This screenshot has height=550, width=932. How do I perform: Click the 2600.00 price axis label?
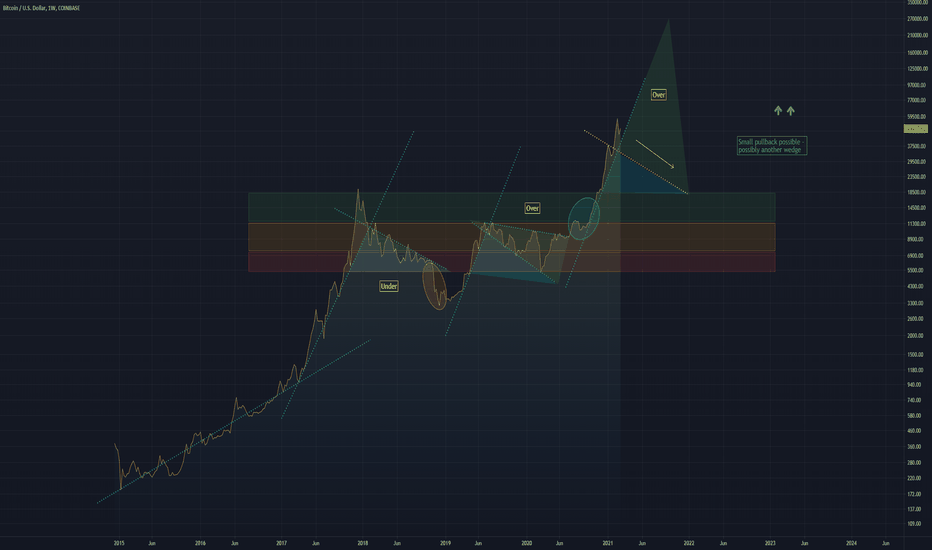(x=917, y=319)
